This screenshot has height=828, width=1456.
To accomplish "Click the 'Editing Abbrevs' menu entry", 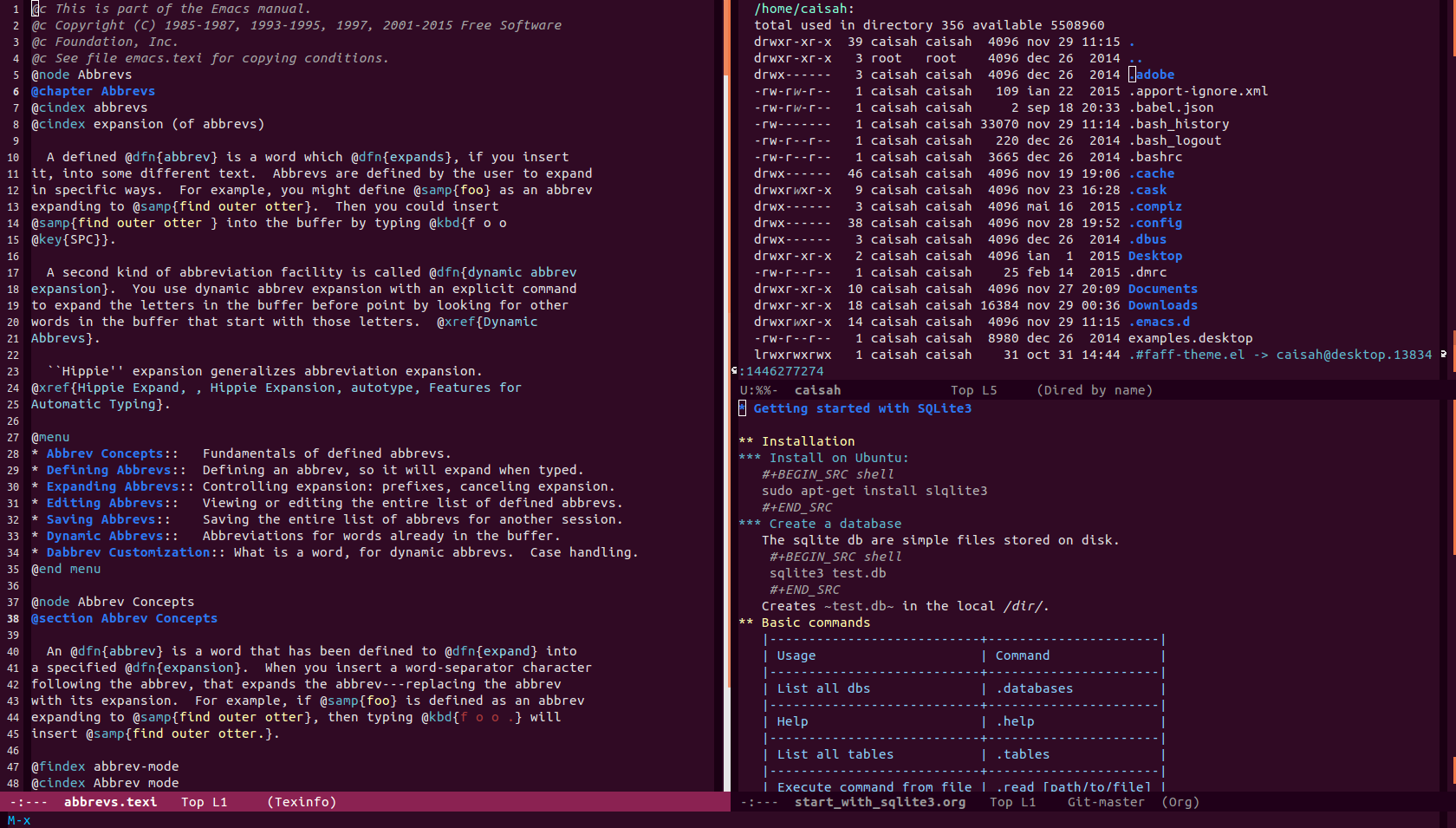I will (105, 503).
